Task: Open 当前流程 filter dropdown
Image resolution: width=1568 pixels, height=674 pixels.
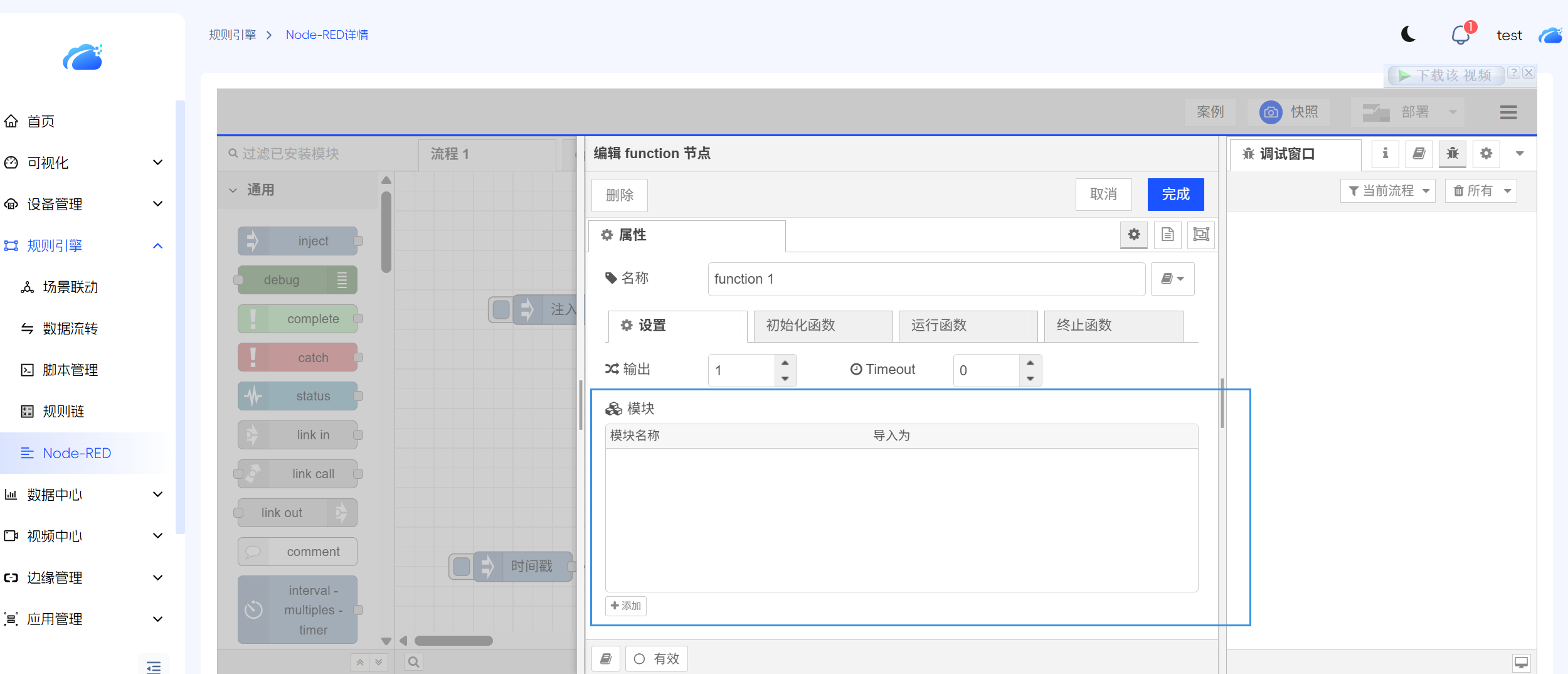Action: click(1387, 191)
